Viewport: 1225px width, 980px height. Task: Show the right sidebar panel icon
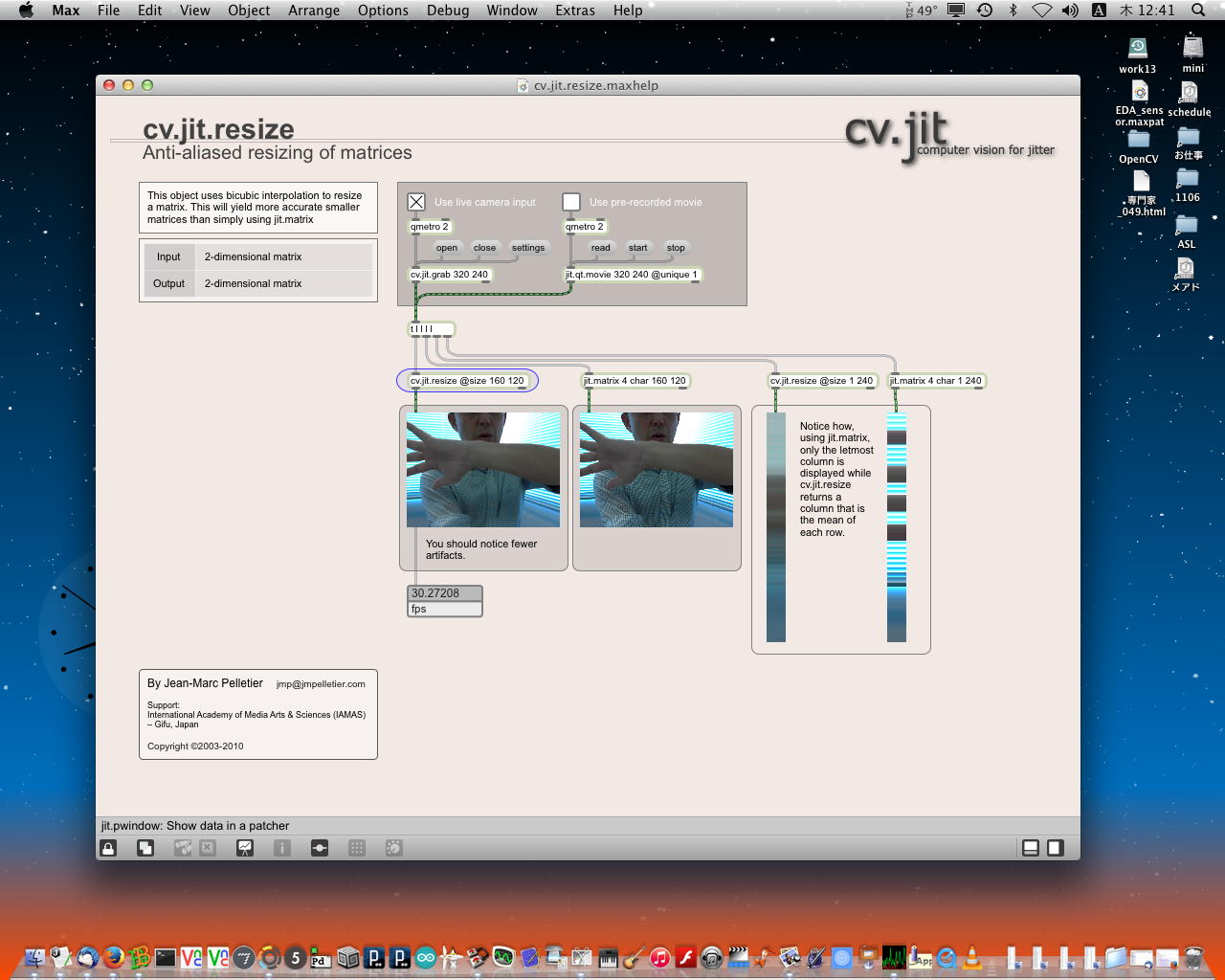(x=1055, y=848)
